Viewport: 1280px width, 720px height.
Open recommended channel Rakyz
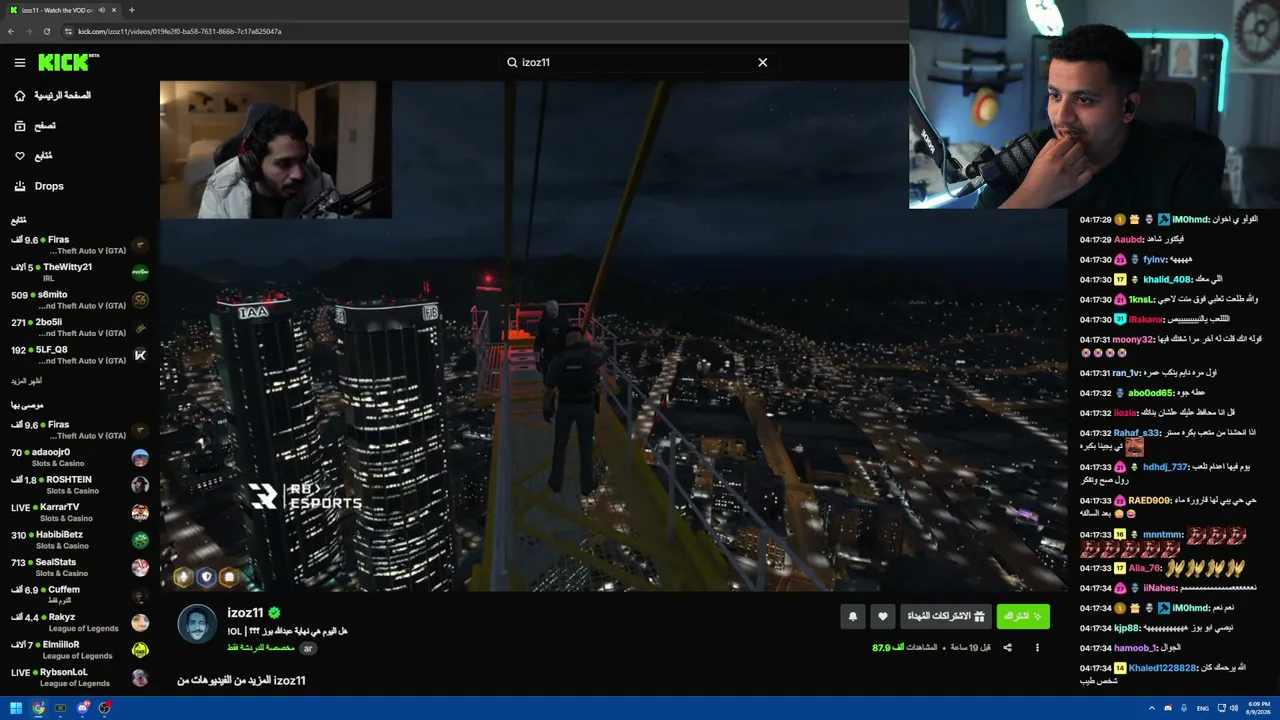(80, 622)
